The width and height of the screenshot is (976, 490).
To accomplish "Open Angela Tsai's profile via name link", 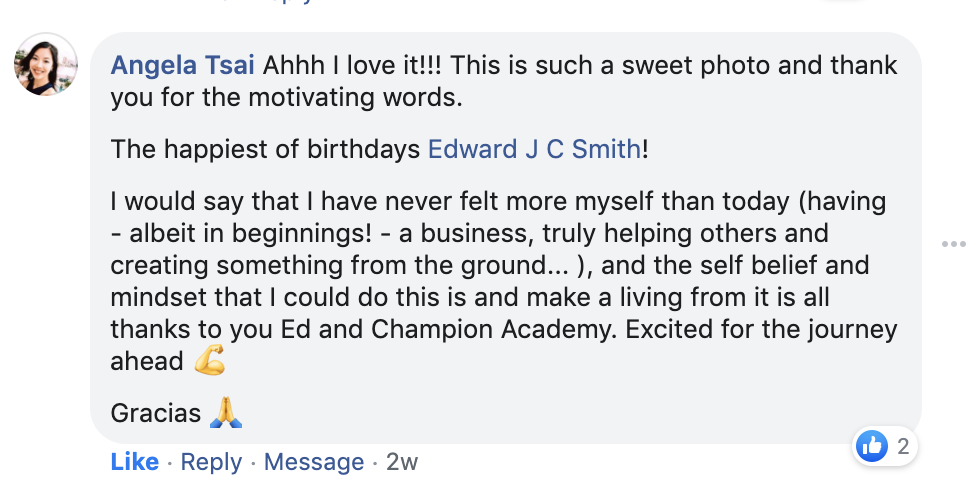I will (183, 66).
